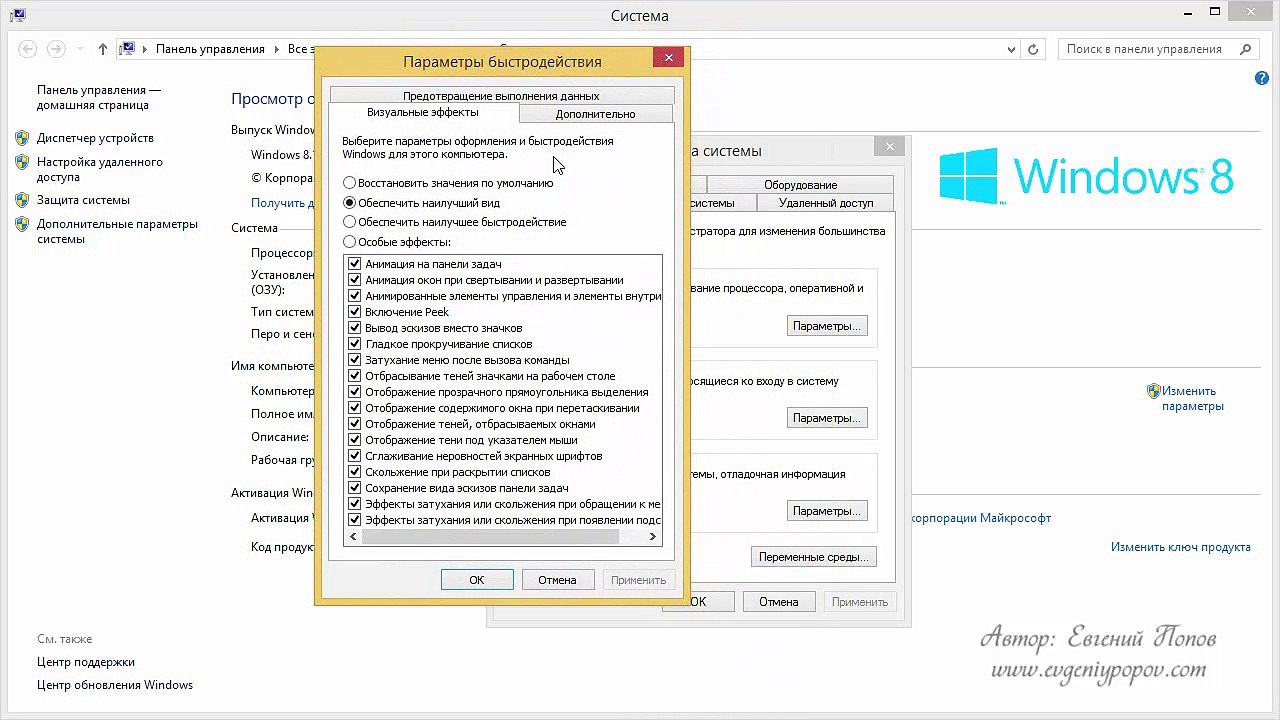Image resolution: width=1280 pixels, height=720 pixels.
Task: Uncheck Сглаживание неровностей экранных шрифтов
Action: (354, 456)
